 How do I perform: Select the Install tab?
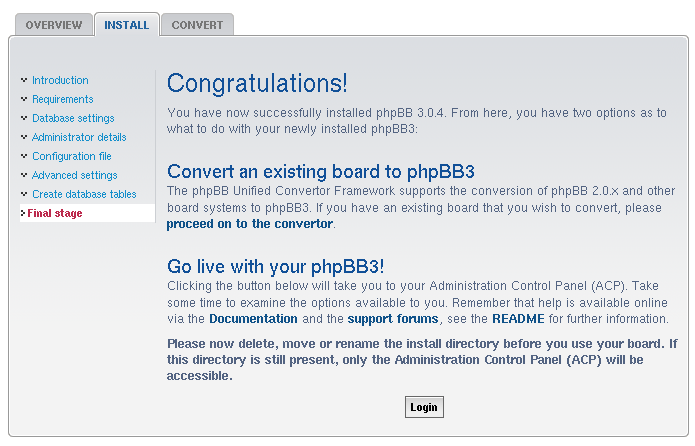point(127,25)
